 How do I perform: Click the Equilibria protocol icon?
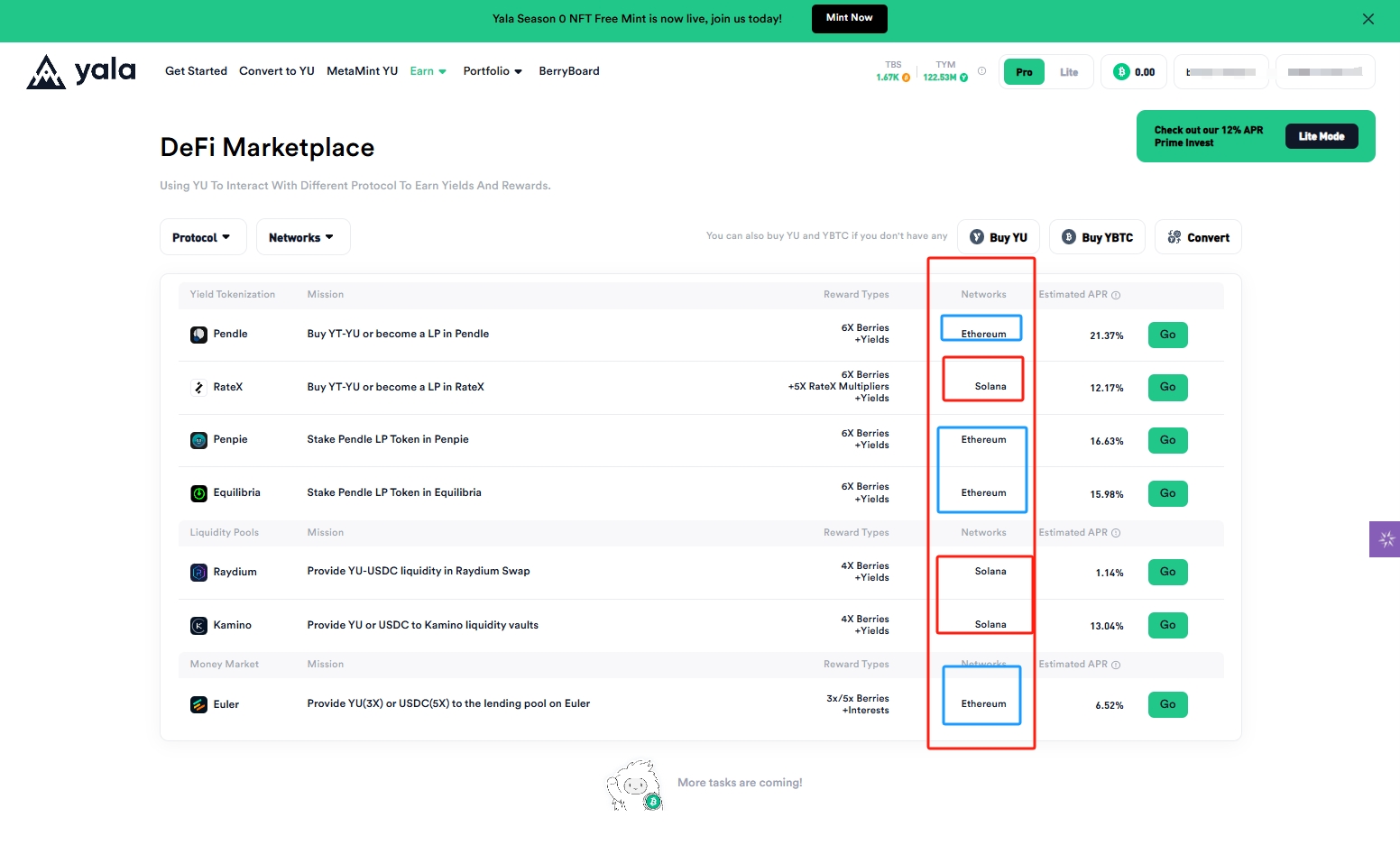198,493
